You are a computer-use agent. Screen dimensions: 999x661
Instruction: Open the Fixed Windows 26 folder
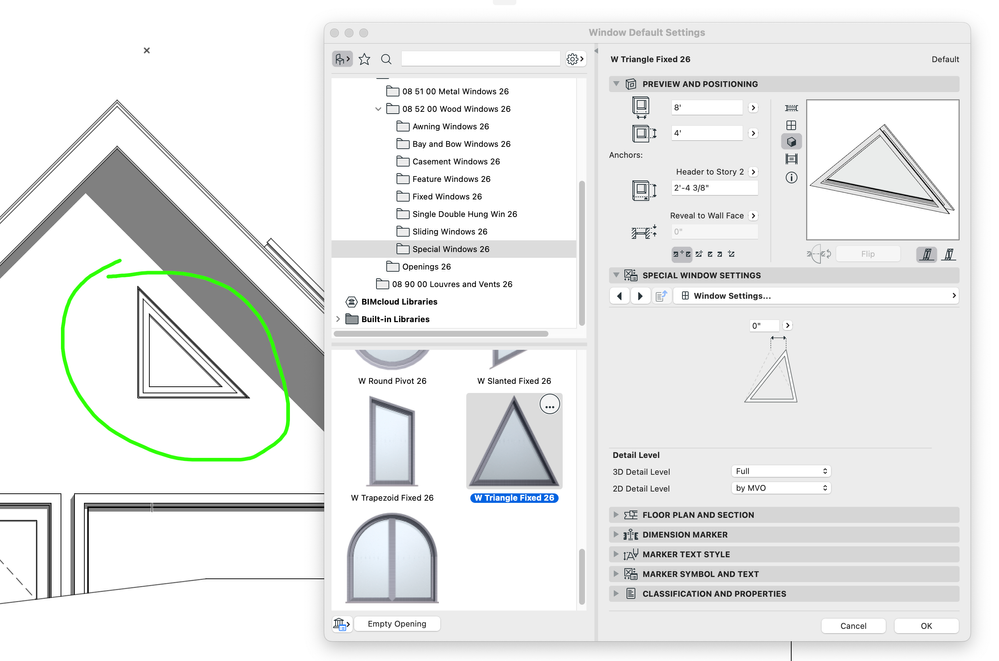447,196
